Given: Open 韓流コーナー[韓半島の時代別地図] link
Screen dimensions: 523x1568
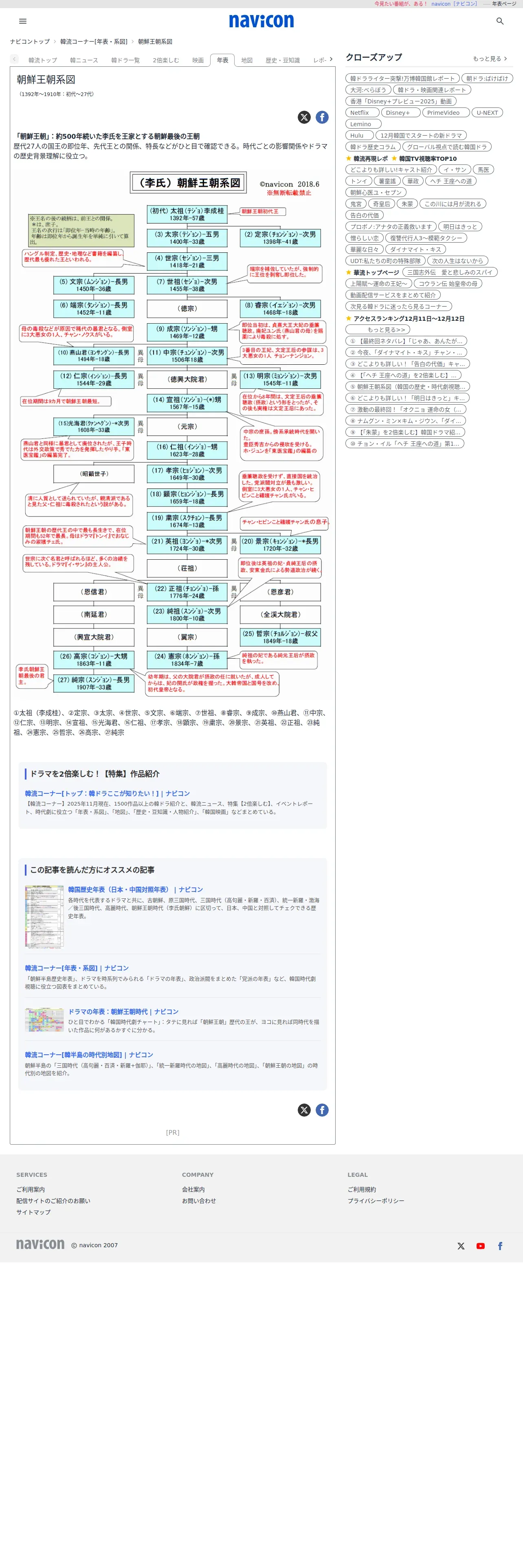Looking at the screenshot, I should click(89, 1054).
